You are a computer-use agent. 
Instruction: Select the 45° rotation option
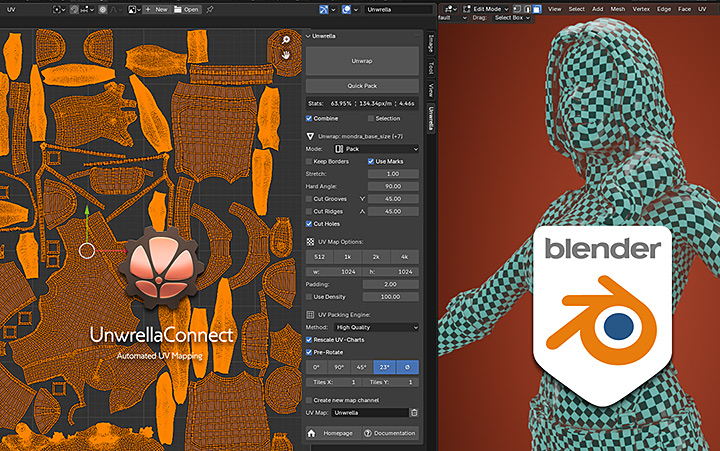click(x=362, y=367)
